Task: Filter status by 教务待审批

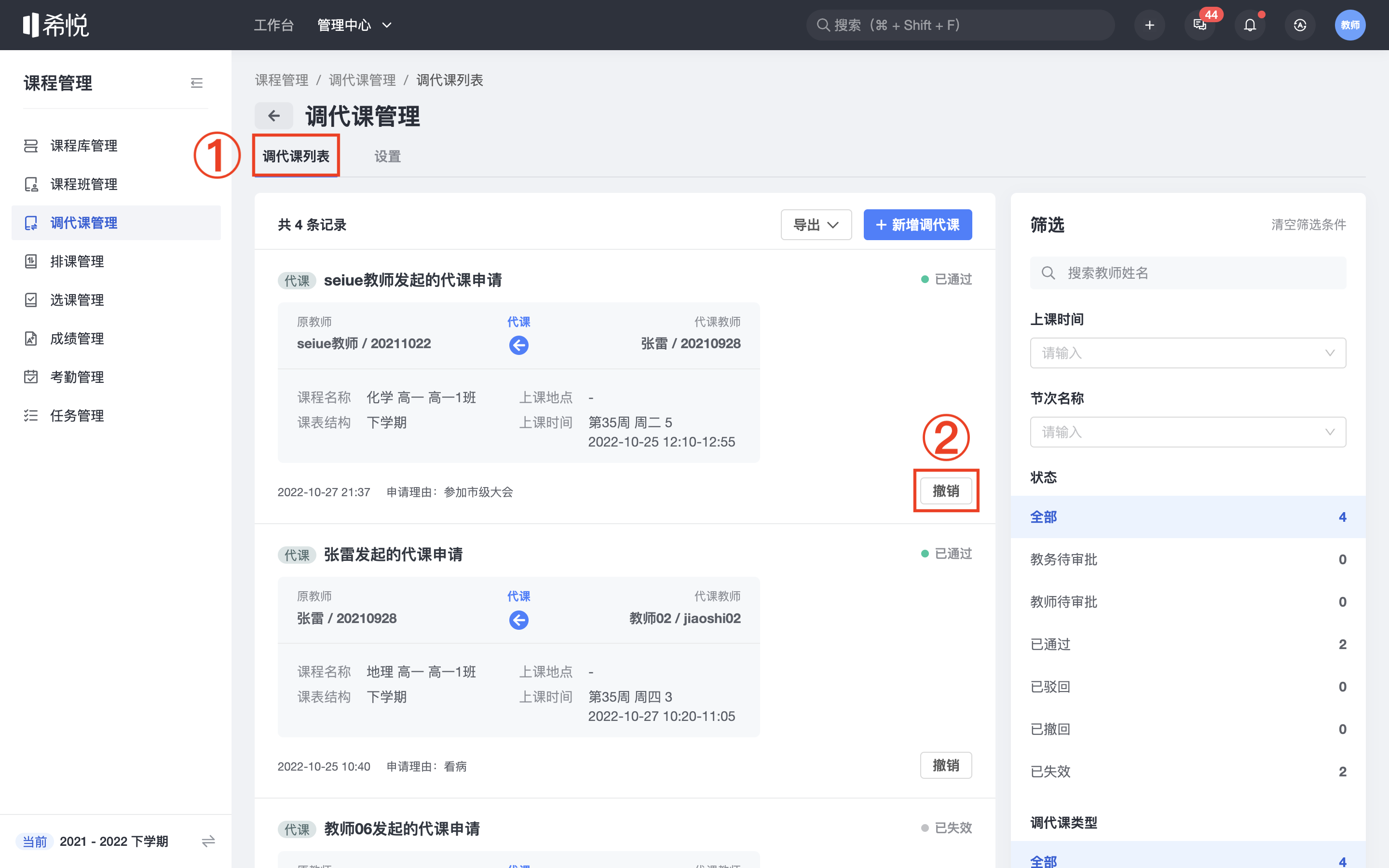Action: pos(1187,559)
